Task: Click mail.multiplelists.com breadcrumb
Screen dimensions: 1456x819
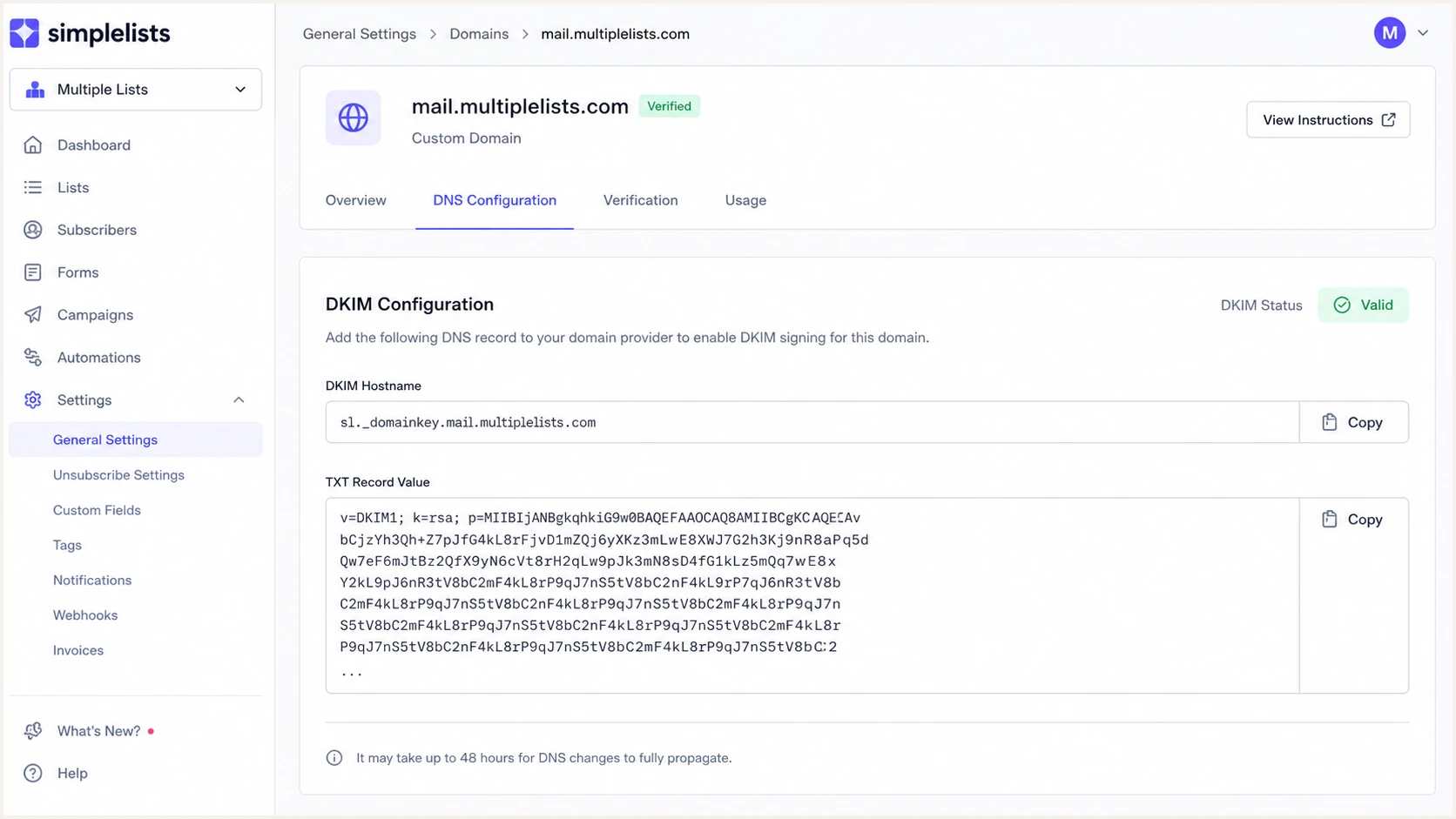Action: pos(615,34)
